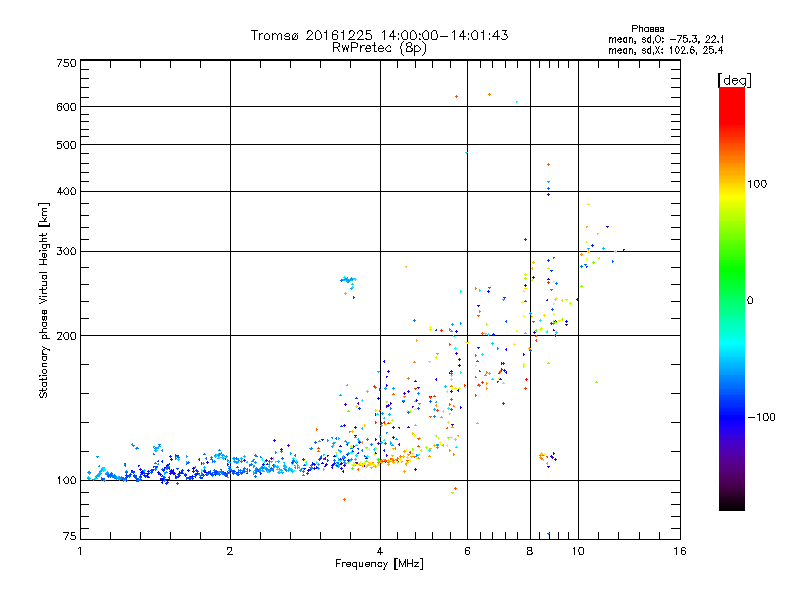This screenshot has height=600, width=800.
Task: Click the 'Frequency [MHz]' axis label
Action: pos(379,564)
